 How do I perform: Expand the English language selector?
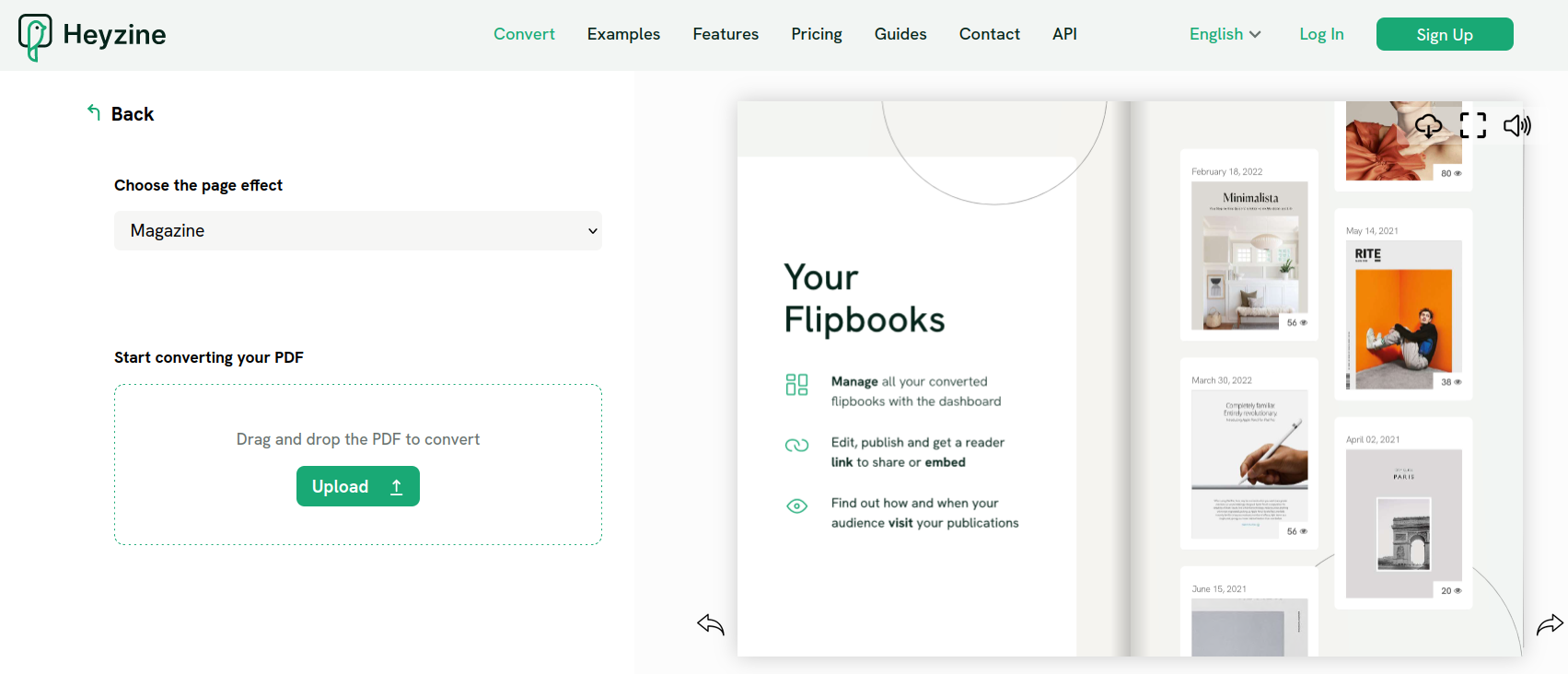(x=1225, y=34)
